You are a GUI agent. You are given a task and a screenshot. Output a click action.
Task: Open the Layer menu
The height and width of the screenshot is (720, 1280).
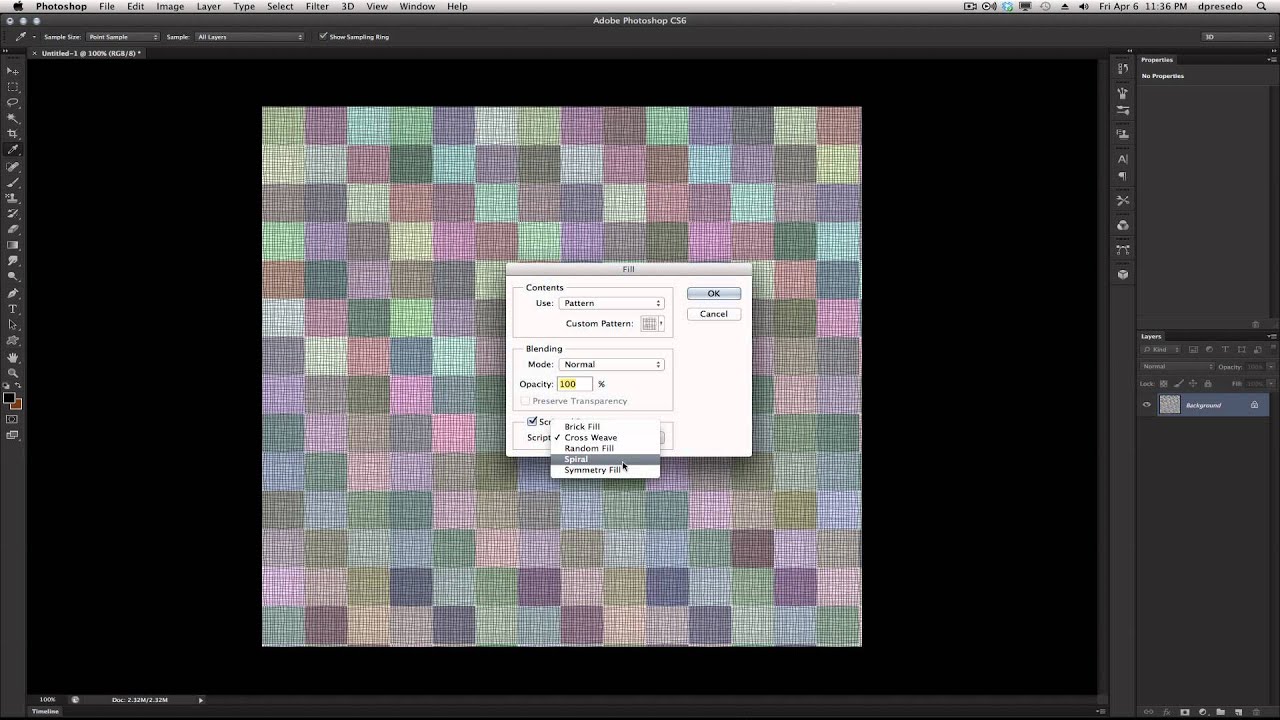click(208, 6)
